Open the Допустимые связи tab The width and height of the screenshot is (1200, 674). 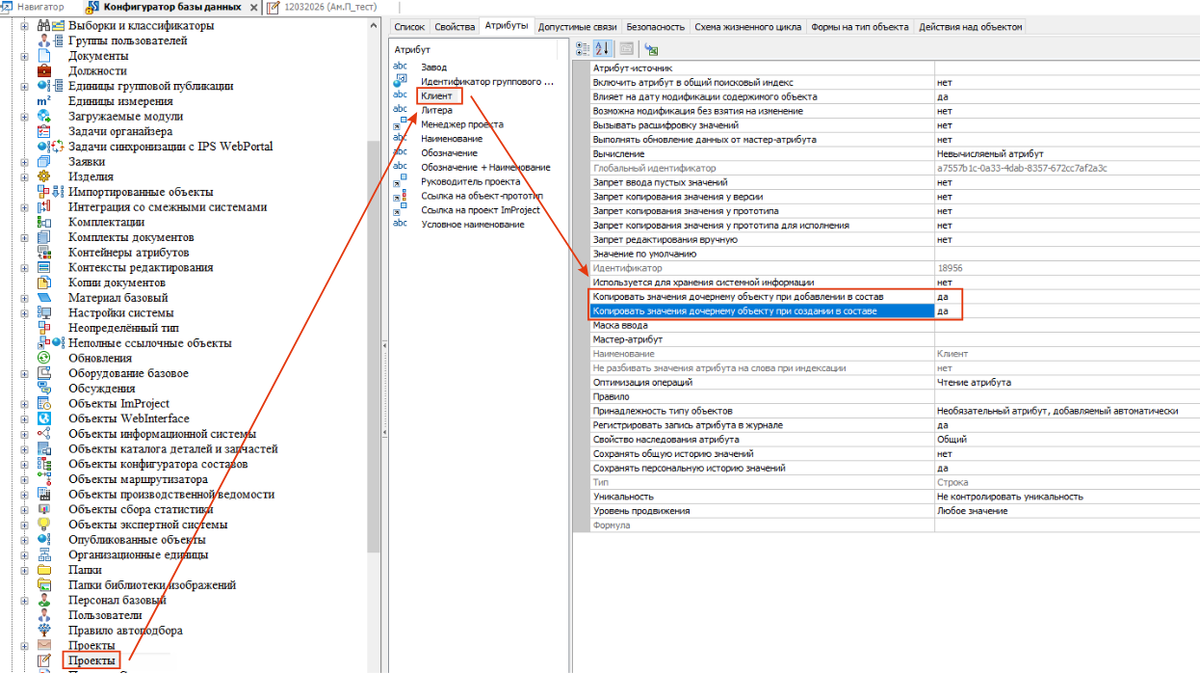tap(578, 27)
